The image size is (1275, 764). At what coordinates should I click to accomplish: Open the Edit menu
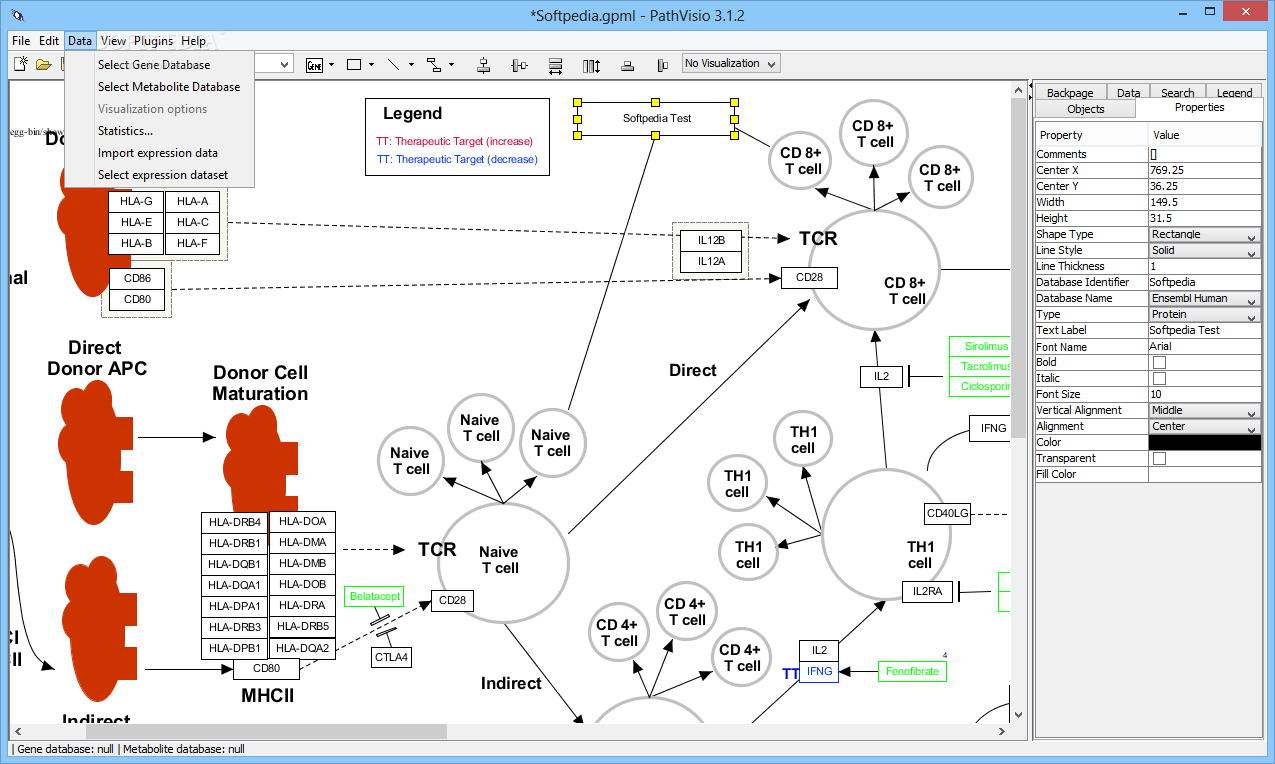point(49,41)
